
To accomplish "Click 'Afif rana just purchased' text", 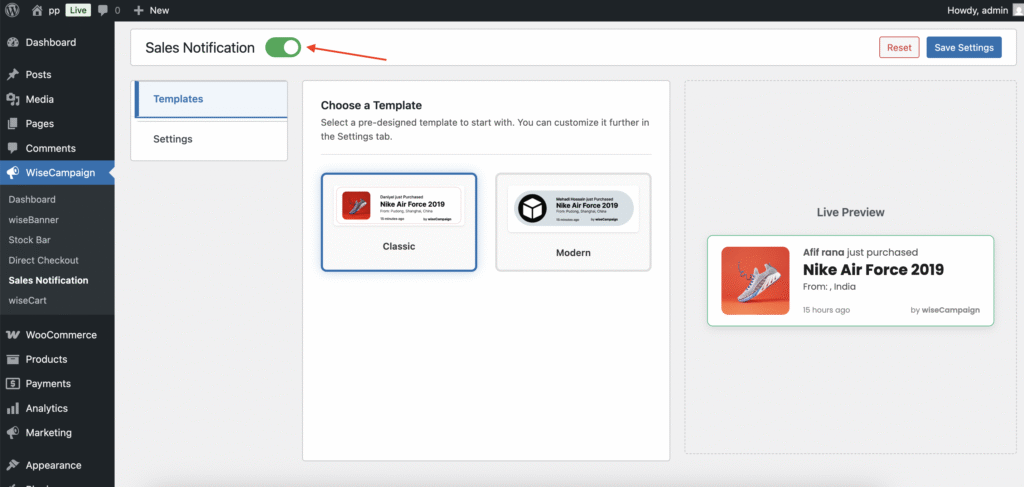I will (860, 253).
